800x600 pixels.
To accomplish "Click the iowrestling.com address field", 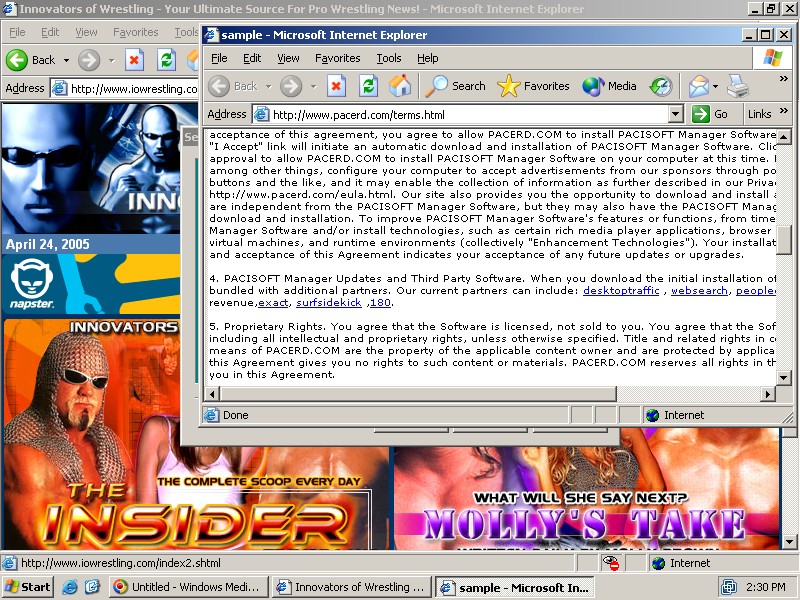I will pos(124,89).
